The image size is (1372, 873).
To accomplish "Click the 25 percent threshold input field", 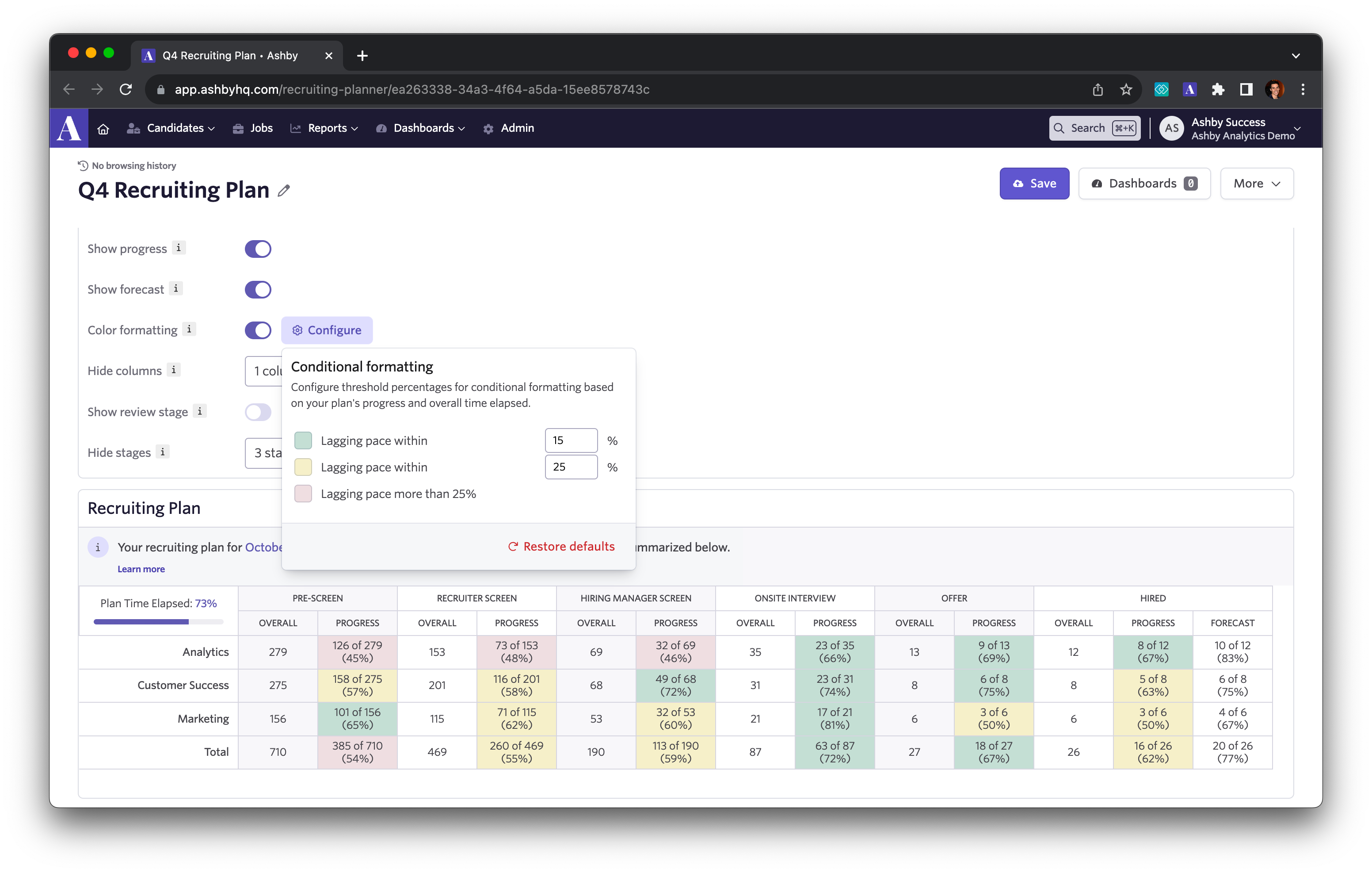I will [x=571, y=467].
